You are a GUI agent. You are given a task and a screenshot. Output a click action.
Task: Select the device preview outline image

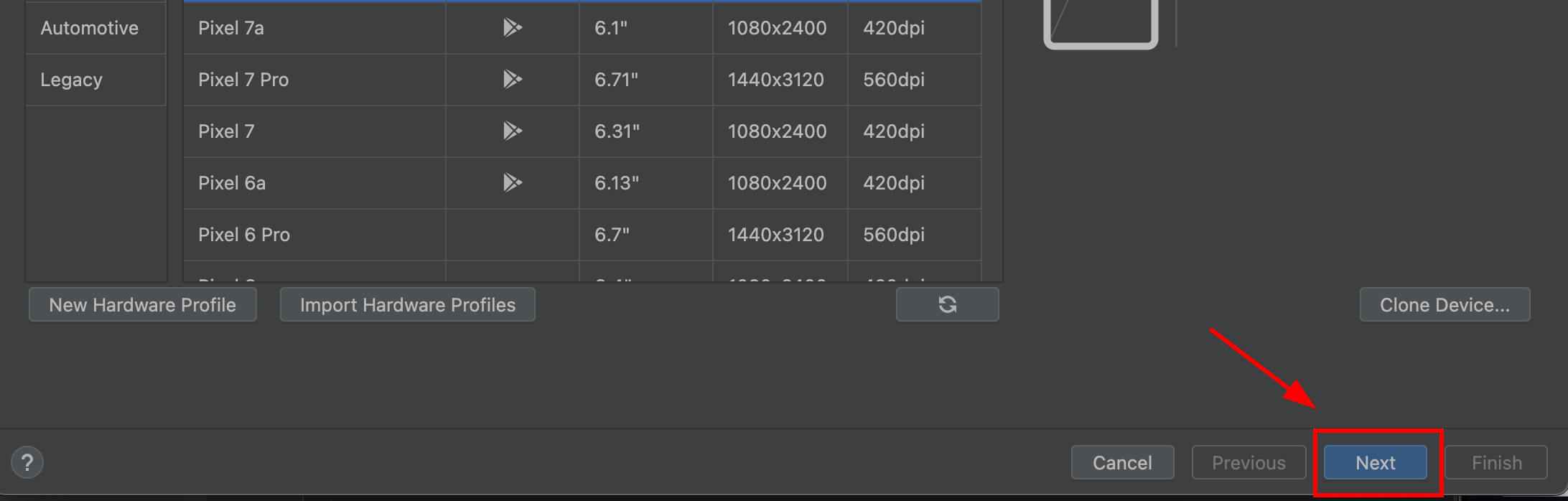[x=1101, y=22]
